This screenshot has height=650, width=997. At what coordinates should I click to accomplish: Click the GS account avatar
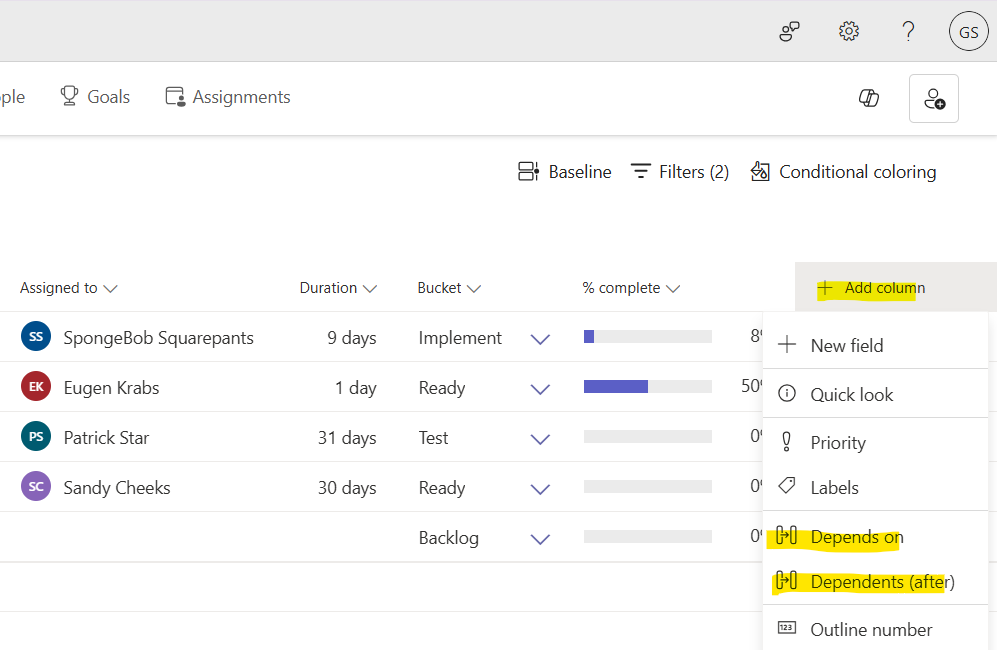coord(967,31)
